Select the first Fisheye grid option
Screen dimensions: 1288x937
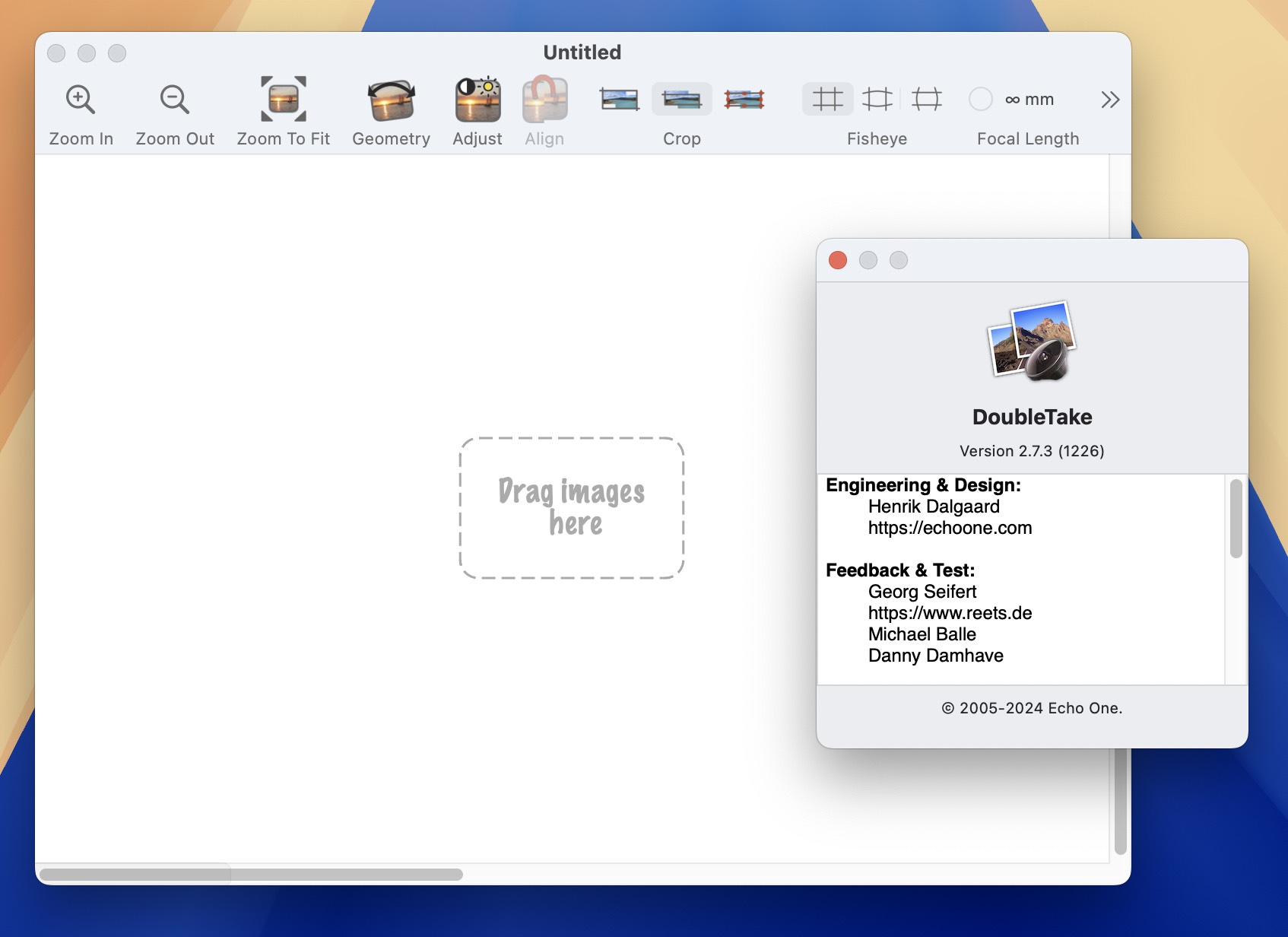point(828,100)
